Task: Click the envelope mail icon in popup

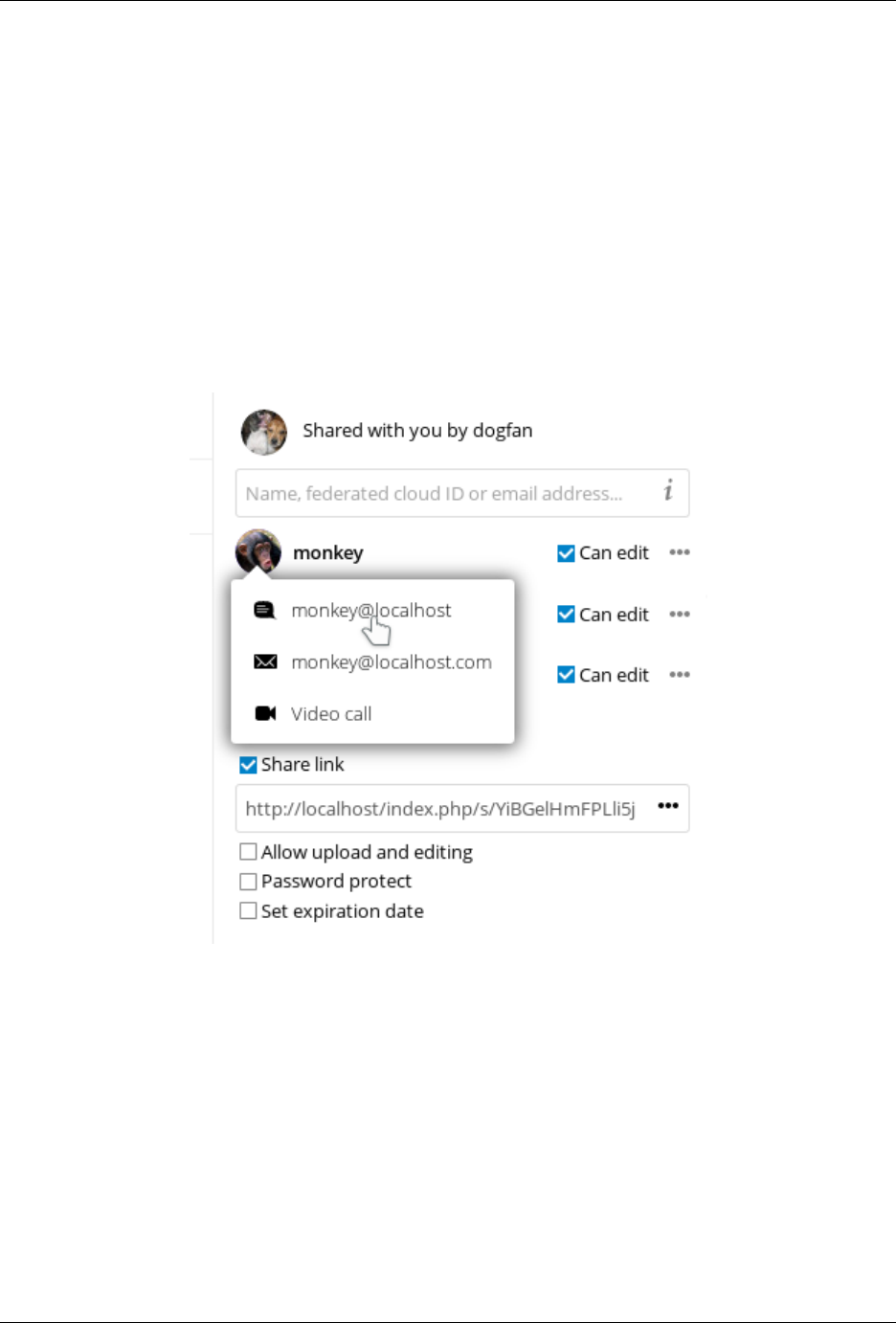Action: [x=265, y=661]
